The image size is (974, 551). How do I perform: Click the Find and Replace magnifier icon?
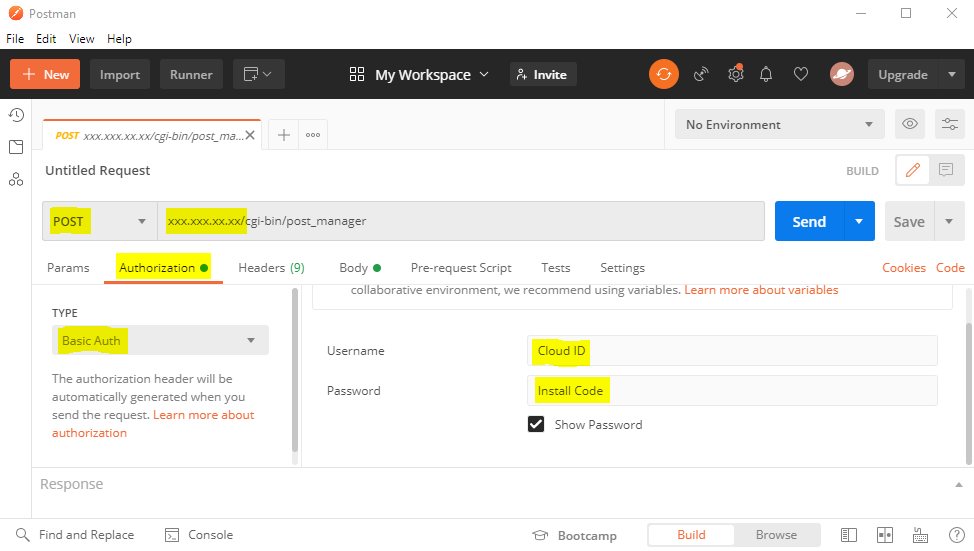pyautogui.click(x=22, y=535)
